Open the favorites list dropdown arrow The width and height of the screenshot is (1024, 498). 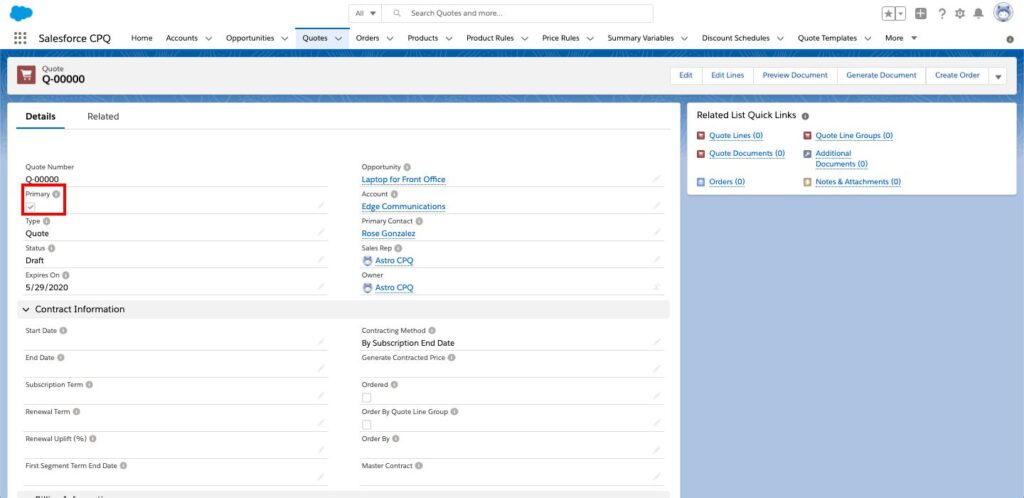click(901, 14)
